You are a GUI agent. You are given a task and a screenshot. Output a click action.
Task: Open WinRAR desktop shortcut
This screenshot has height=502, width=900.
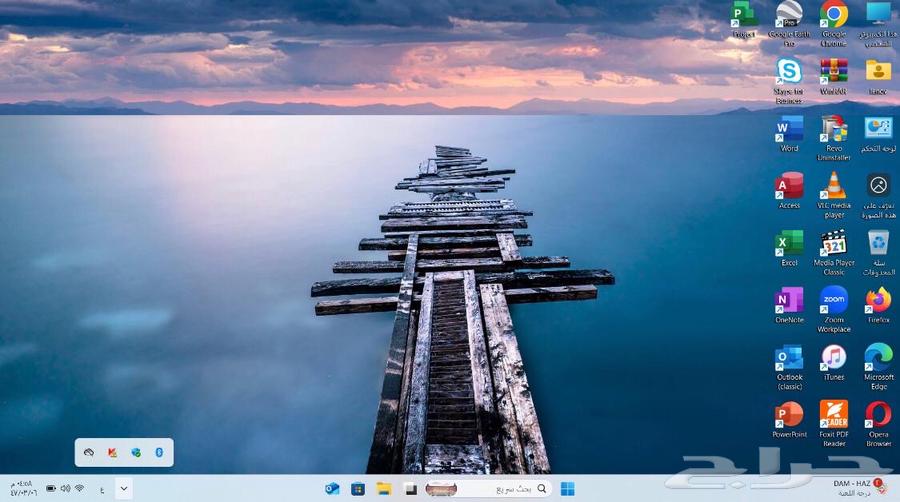coord(833,76)
